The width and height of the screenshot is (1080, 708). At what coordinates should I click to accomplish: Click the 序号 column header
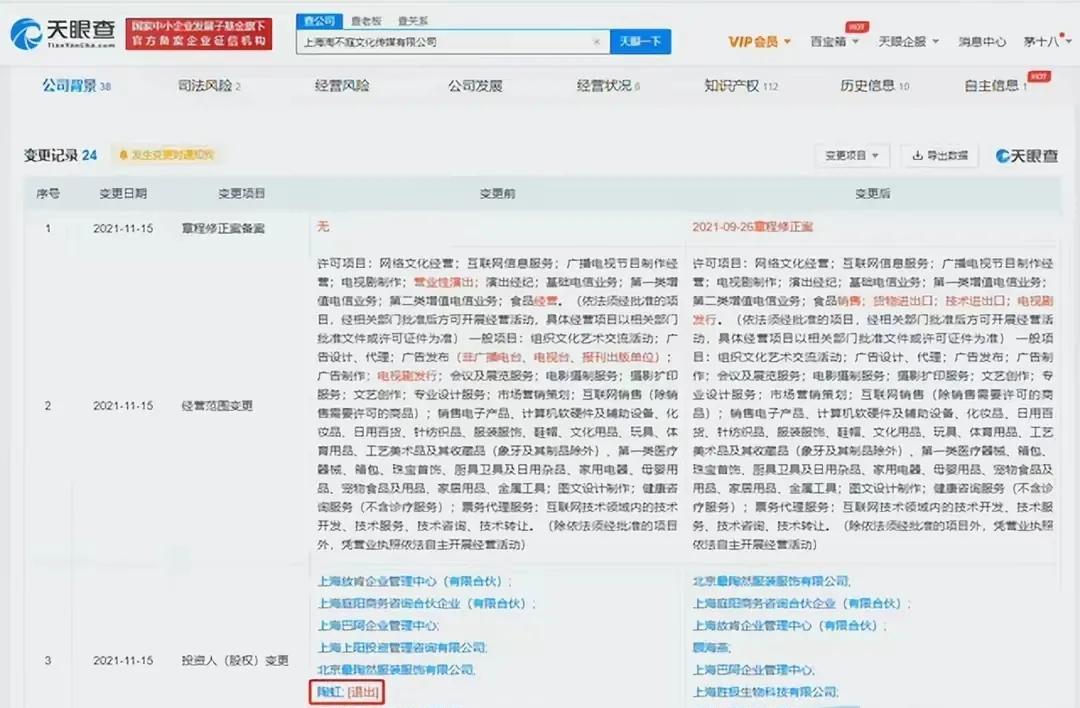[x=48, y=194]
